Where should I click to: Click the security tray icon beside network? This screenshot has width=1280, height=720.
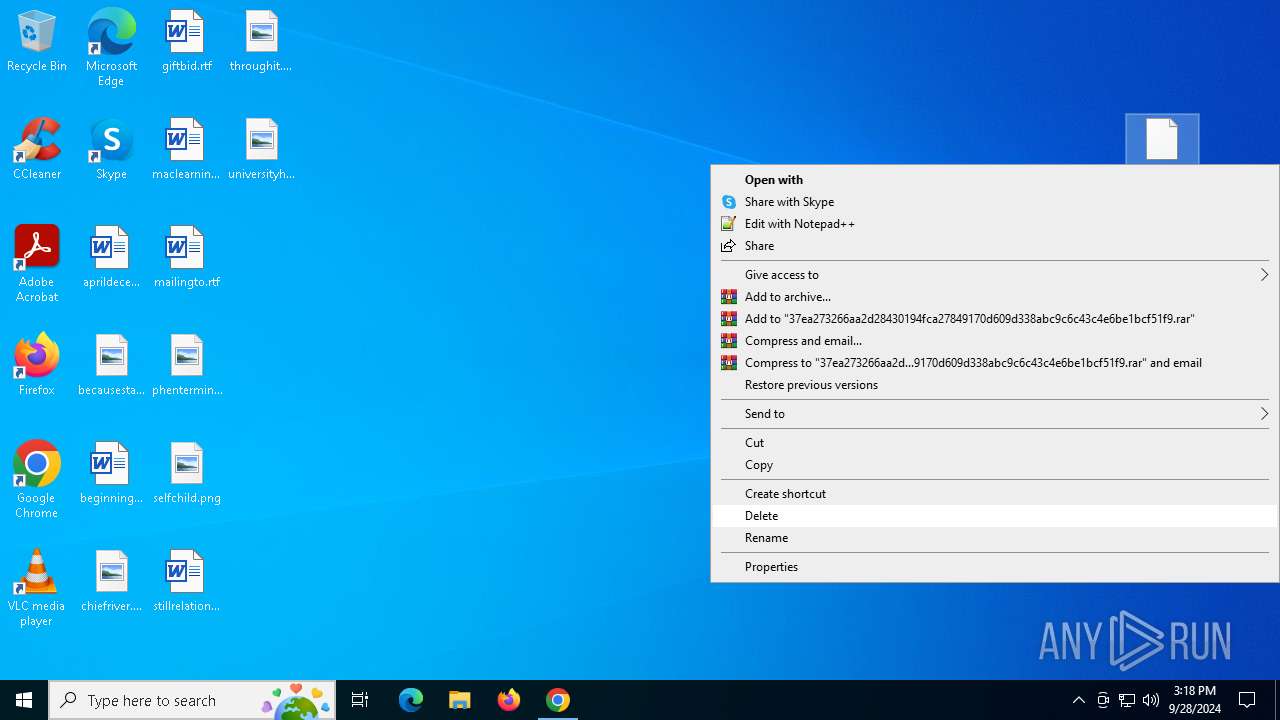(x=1103, y=700)
